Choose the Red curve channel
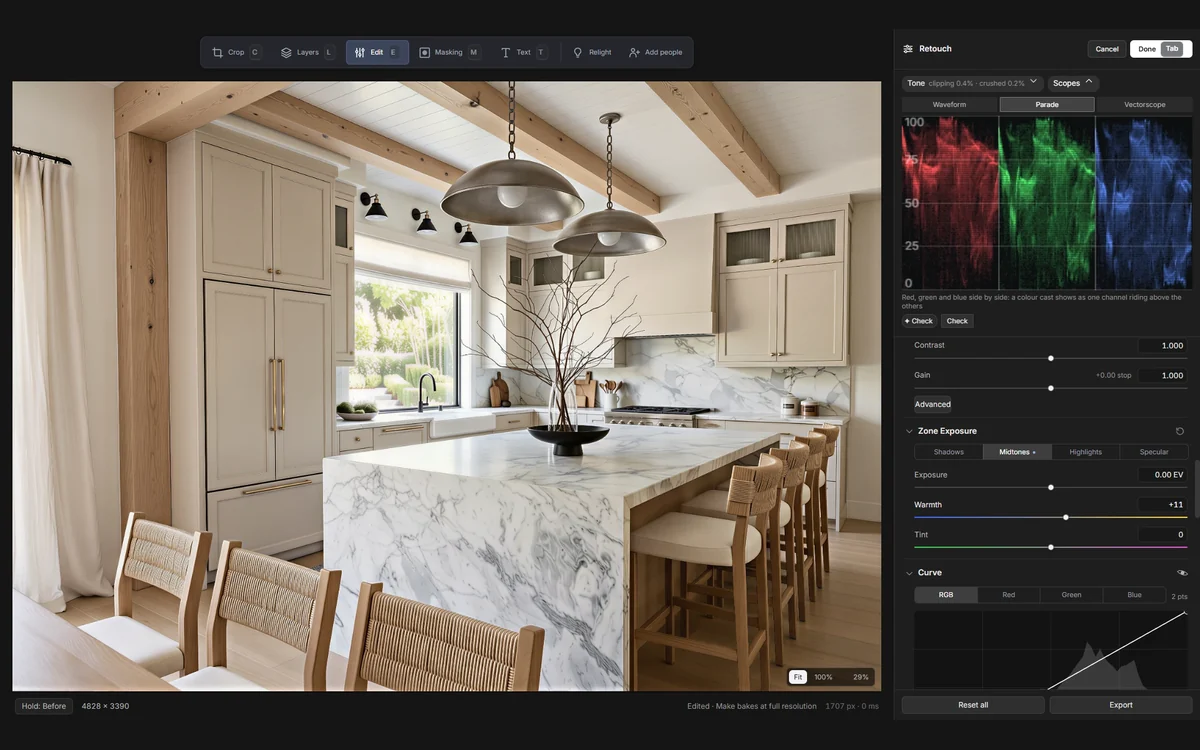 (x=1008, y=595)
